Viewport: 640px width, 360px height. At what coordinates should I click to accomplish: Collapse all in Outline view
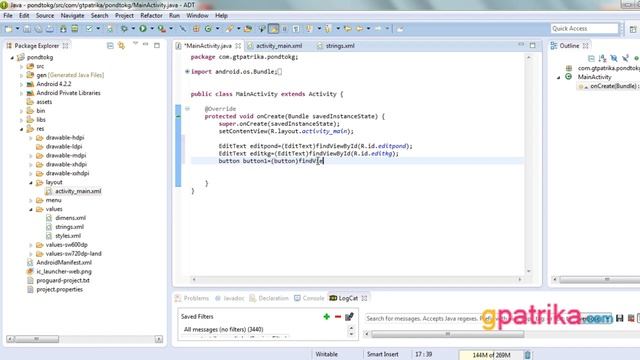click(591, 58)
